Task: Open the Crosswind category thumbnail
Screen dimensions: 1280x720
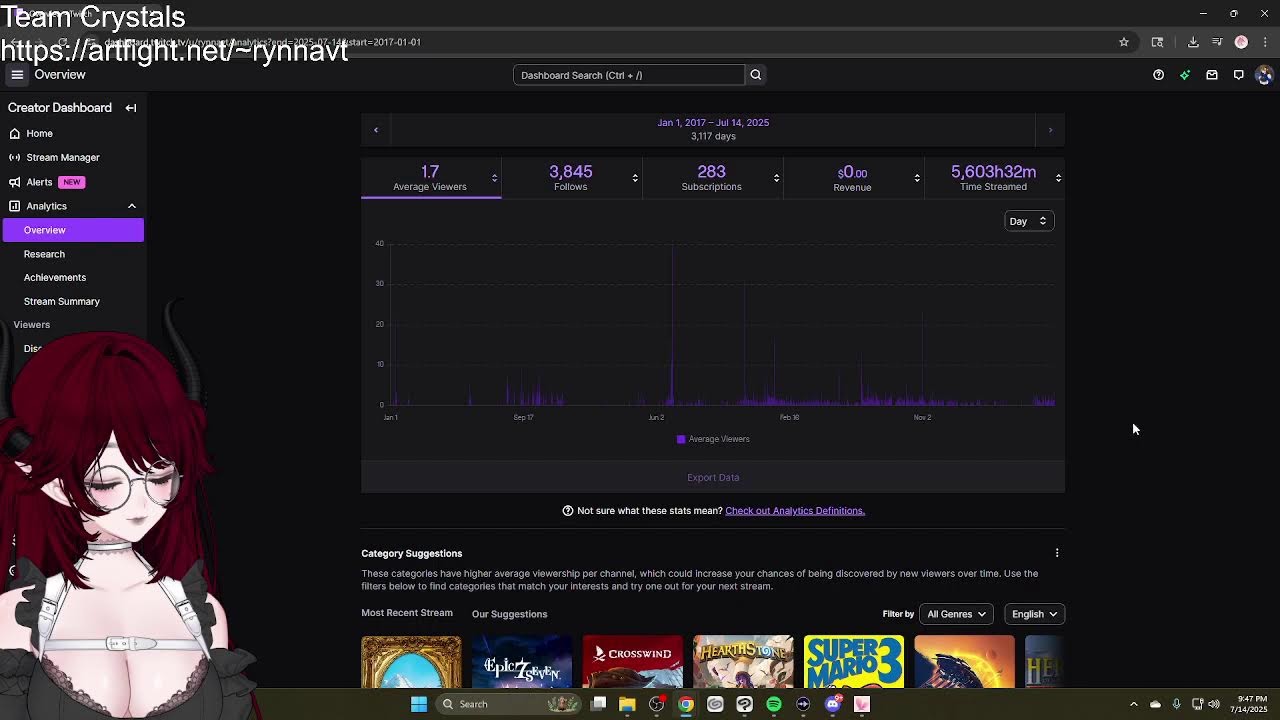Action: 632,662
